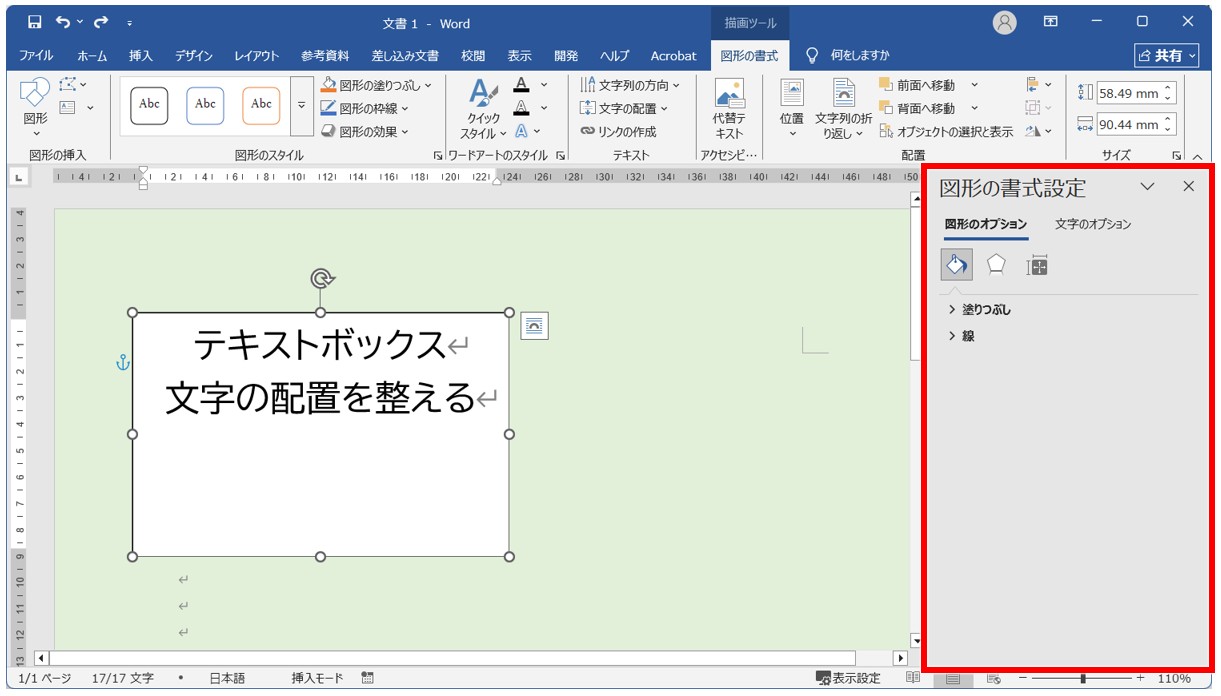
Task: Open 図形の塗りつぶし fill menu
Action: [376, 85]
